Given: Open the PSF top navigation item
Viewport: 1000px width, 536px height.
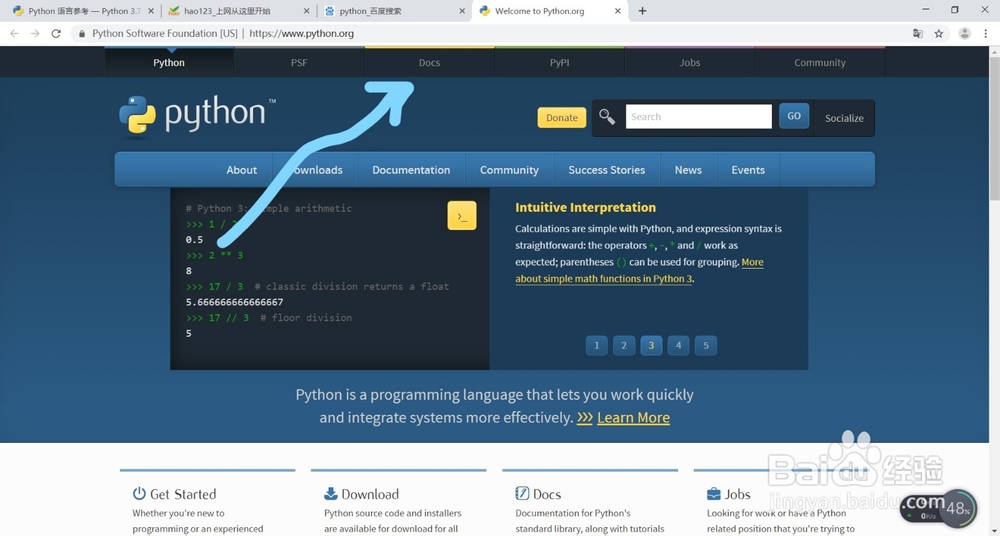Looking at the screenshot, I should [299, 63].
